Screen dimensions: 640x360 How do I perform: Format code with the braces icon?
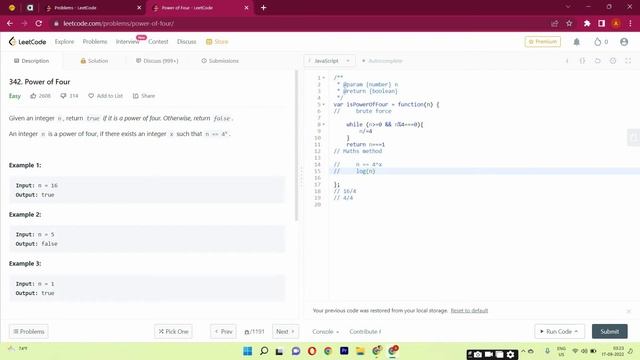582,61
